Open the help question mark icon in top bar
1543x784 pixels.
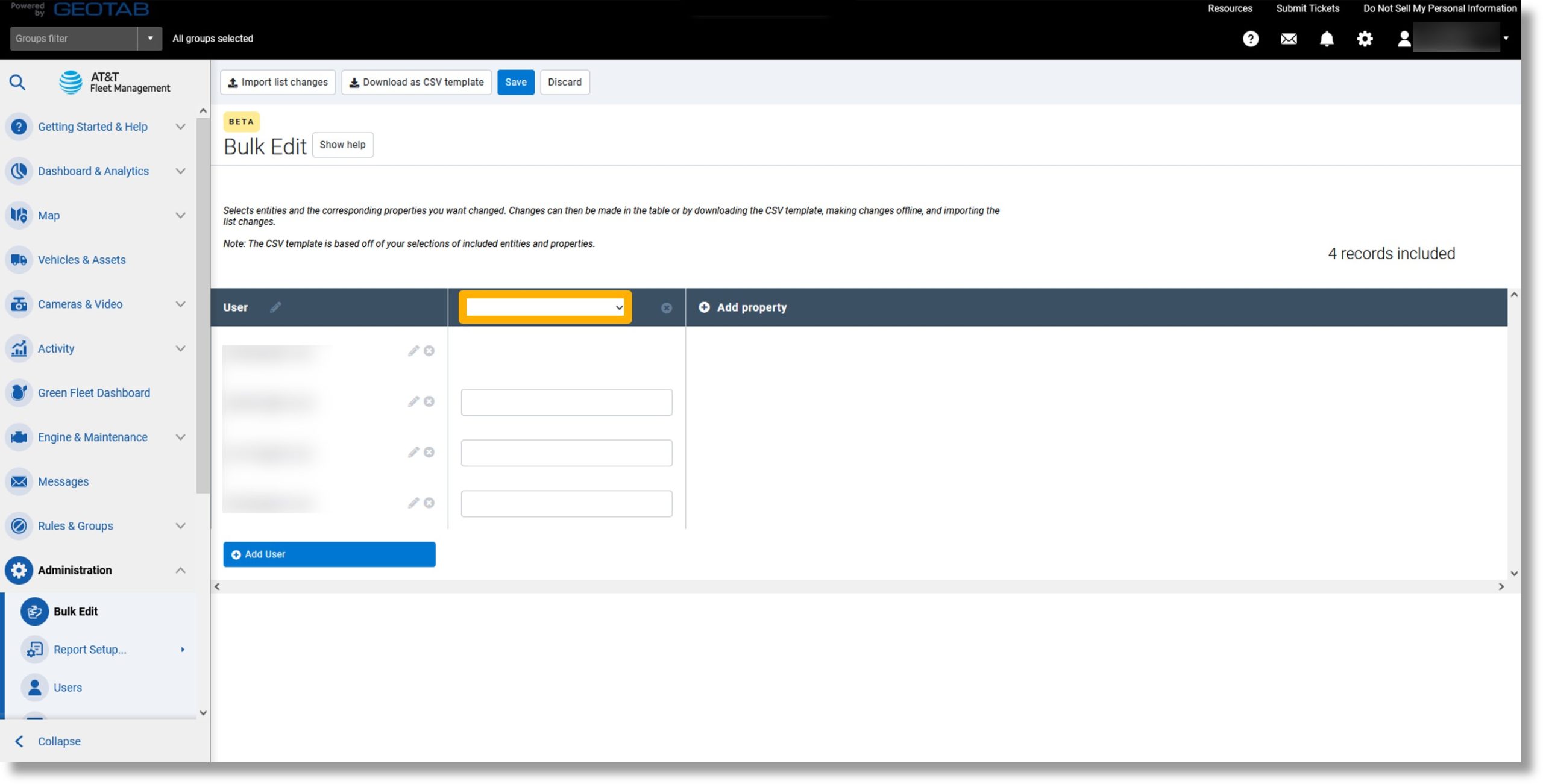(x=1251, y=39)
